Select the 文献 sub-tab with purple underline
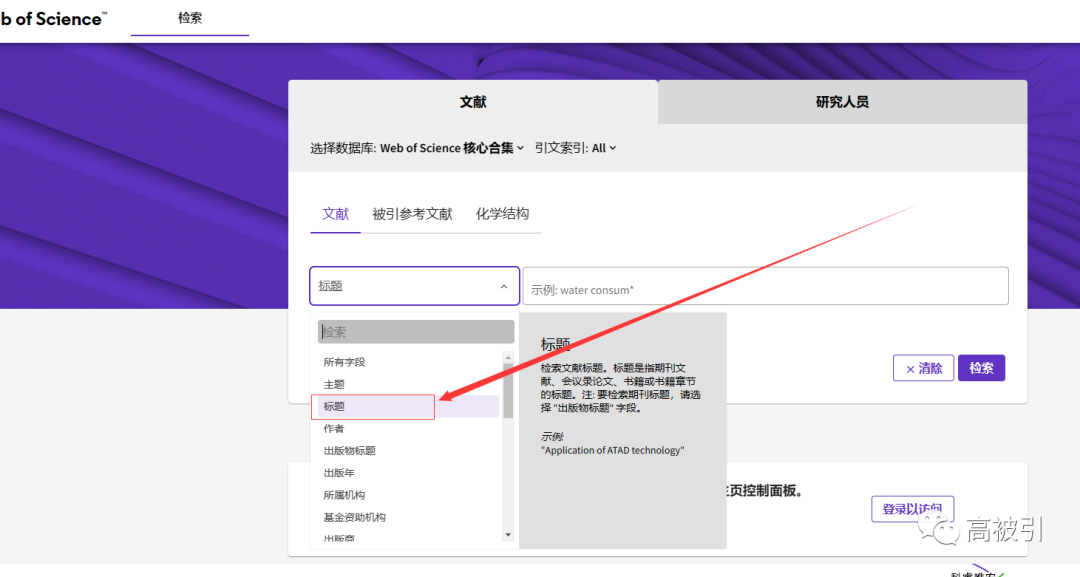This screenshot has height=577, width=1080. 335,214
